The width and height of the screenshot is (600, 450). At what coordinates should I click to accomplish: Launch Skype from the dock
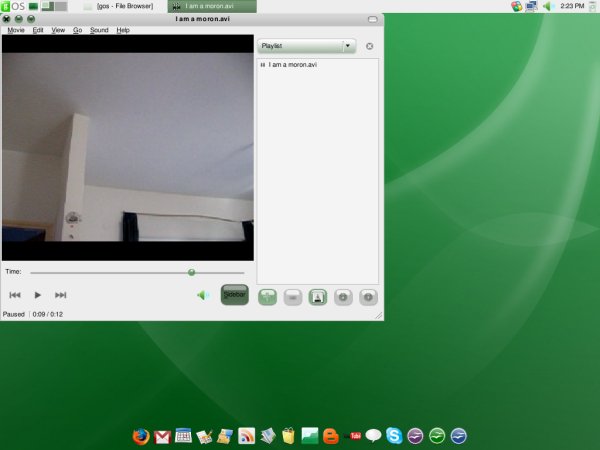tap(394, 435)
